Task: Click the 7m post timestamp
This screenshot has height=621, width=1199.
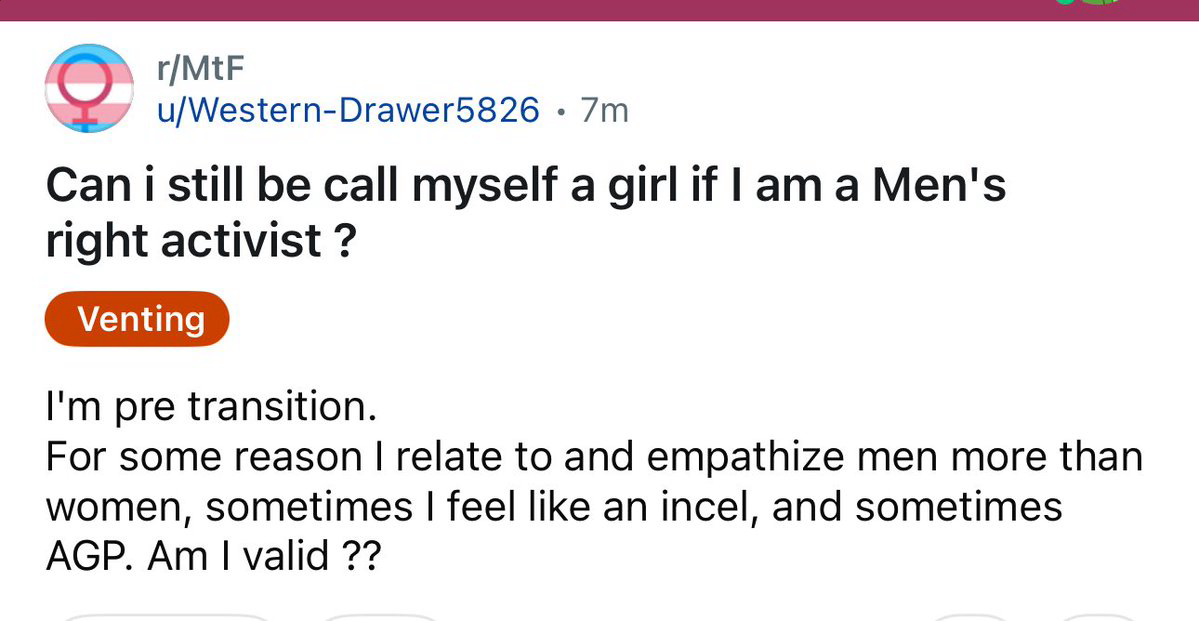Action: click(605, 110)
